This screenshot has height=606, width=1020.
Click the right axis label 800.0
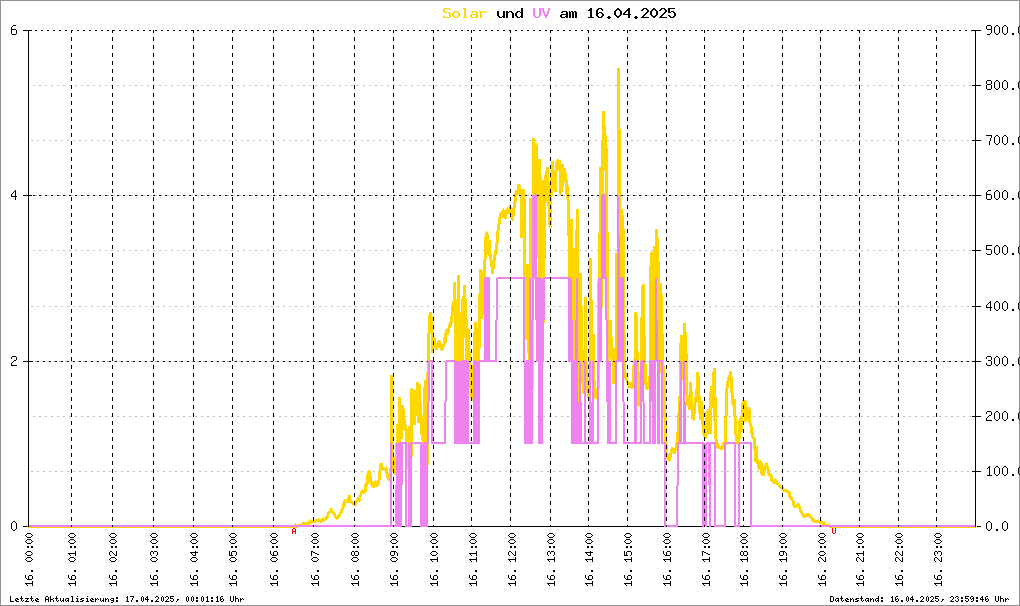tap(1000, 85)
